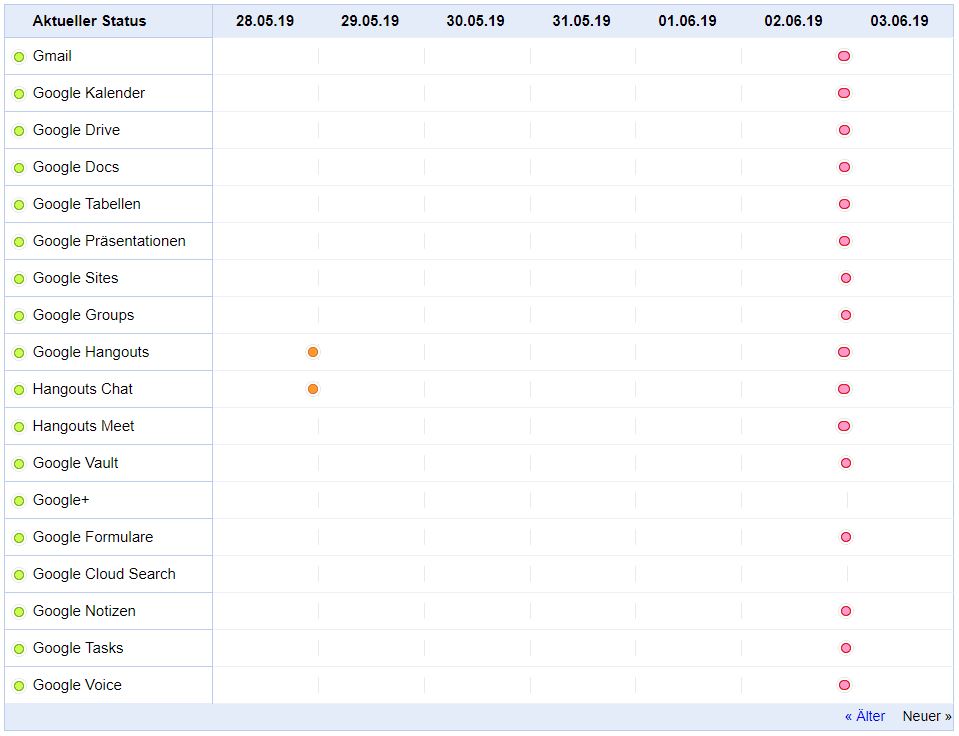Select the Google Formulare service name
Image resolution: width=959 pixels, height=736 pixels.
93,537
